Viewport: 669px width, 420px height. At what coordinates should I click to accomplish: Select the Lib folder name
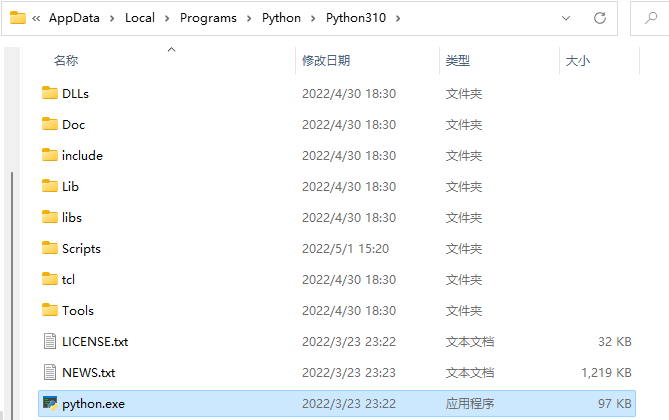coord(70,187)
